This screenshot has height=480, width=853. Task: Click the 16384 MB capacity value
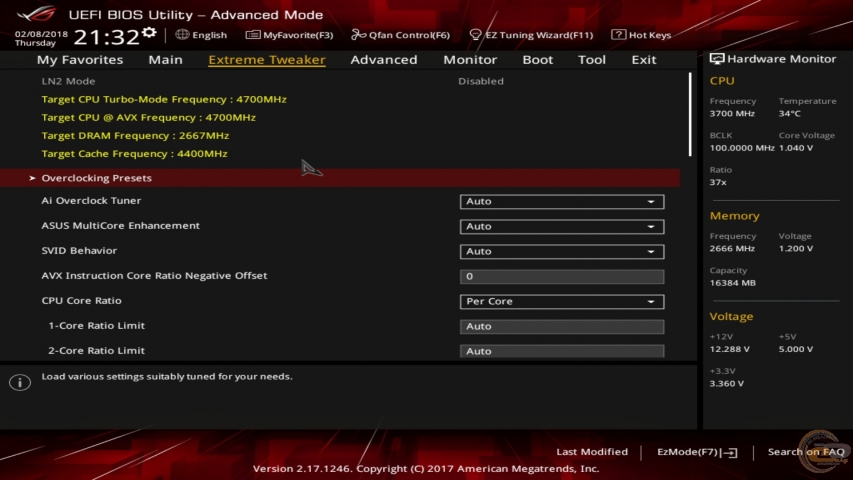[732, 283]
